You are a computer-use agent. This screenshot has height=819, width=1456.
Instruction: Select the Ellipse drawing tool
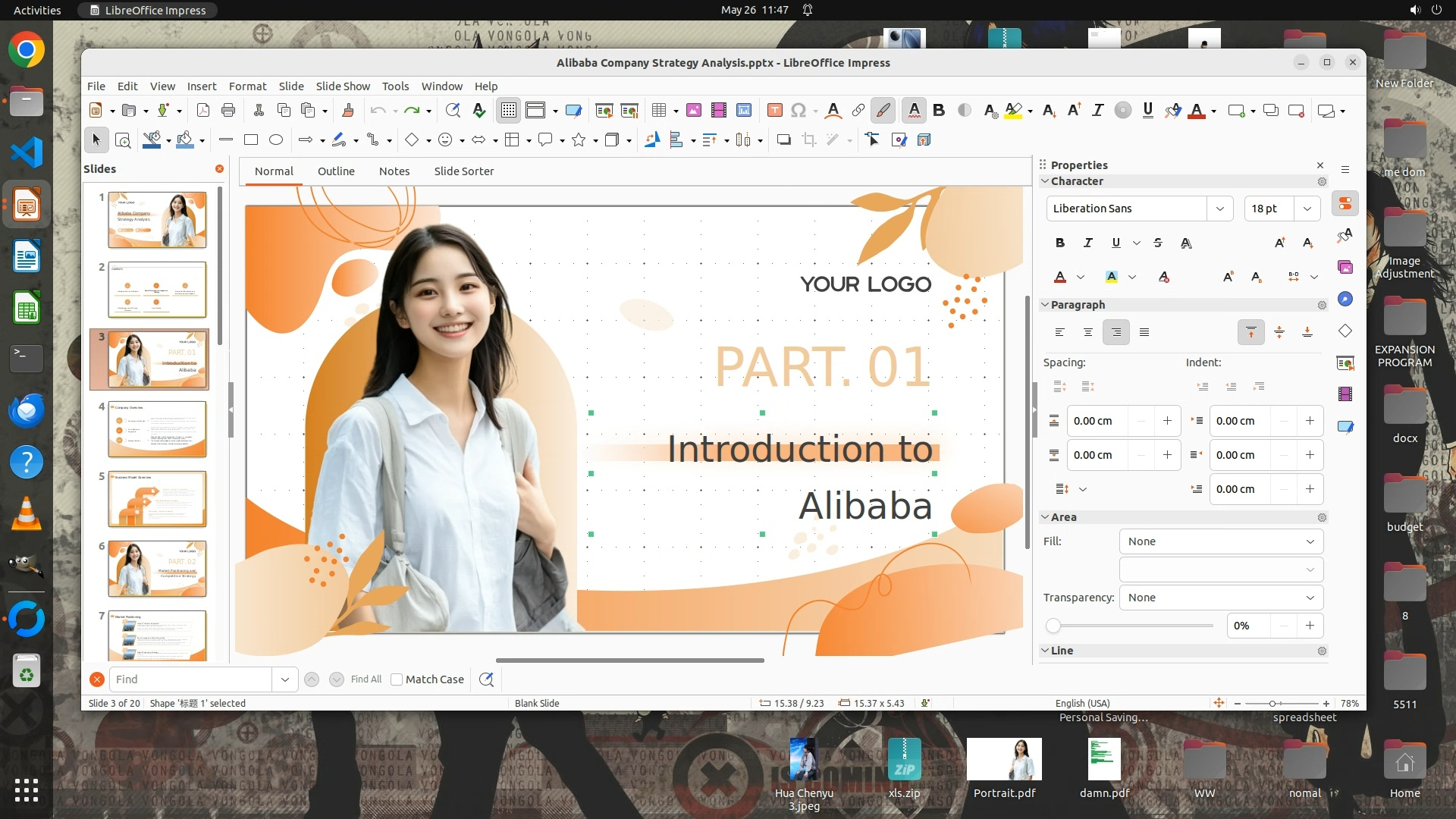click(276, 140)
